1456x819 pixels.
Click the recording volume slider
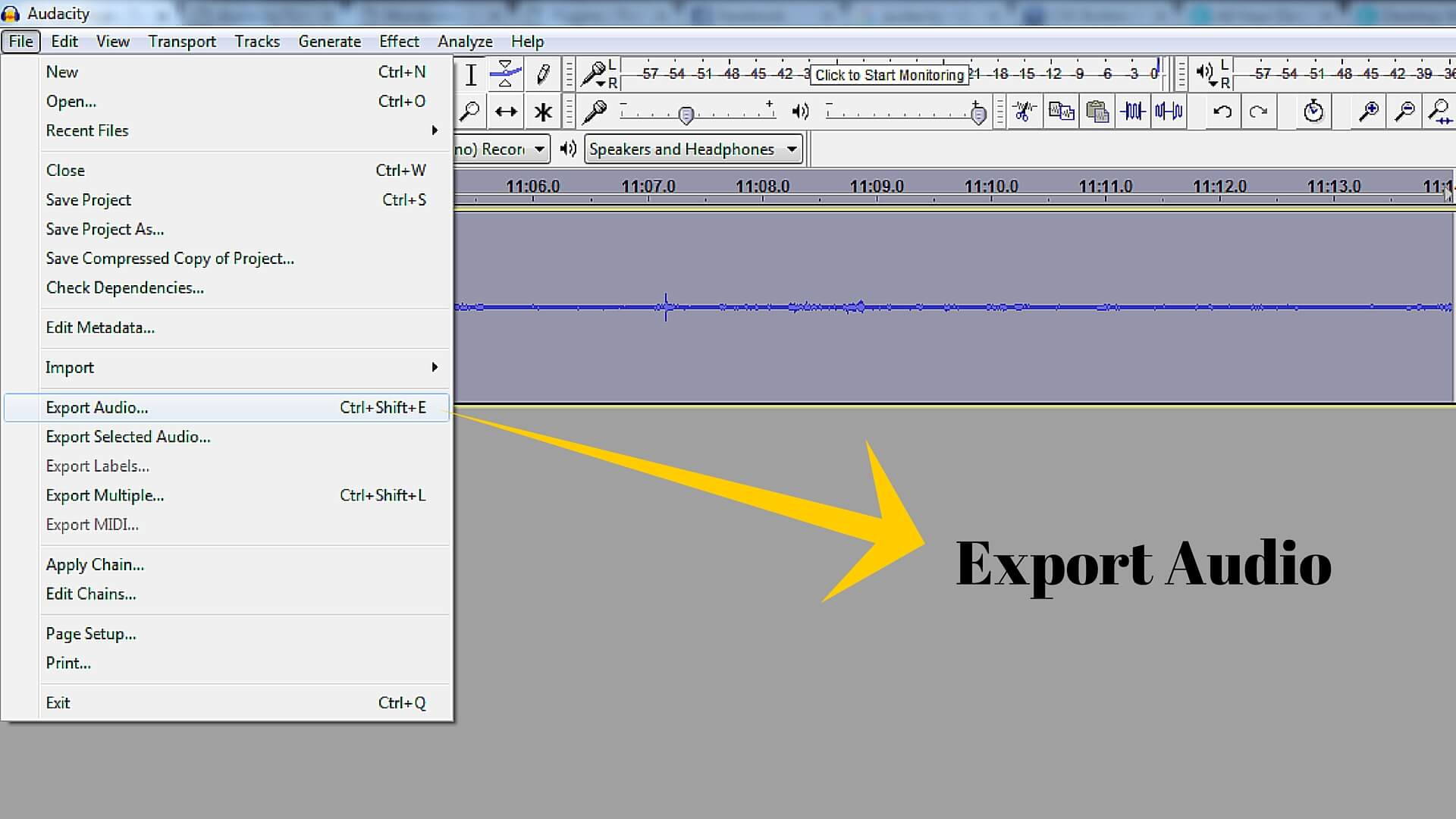tap(686, 115)
